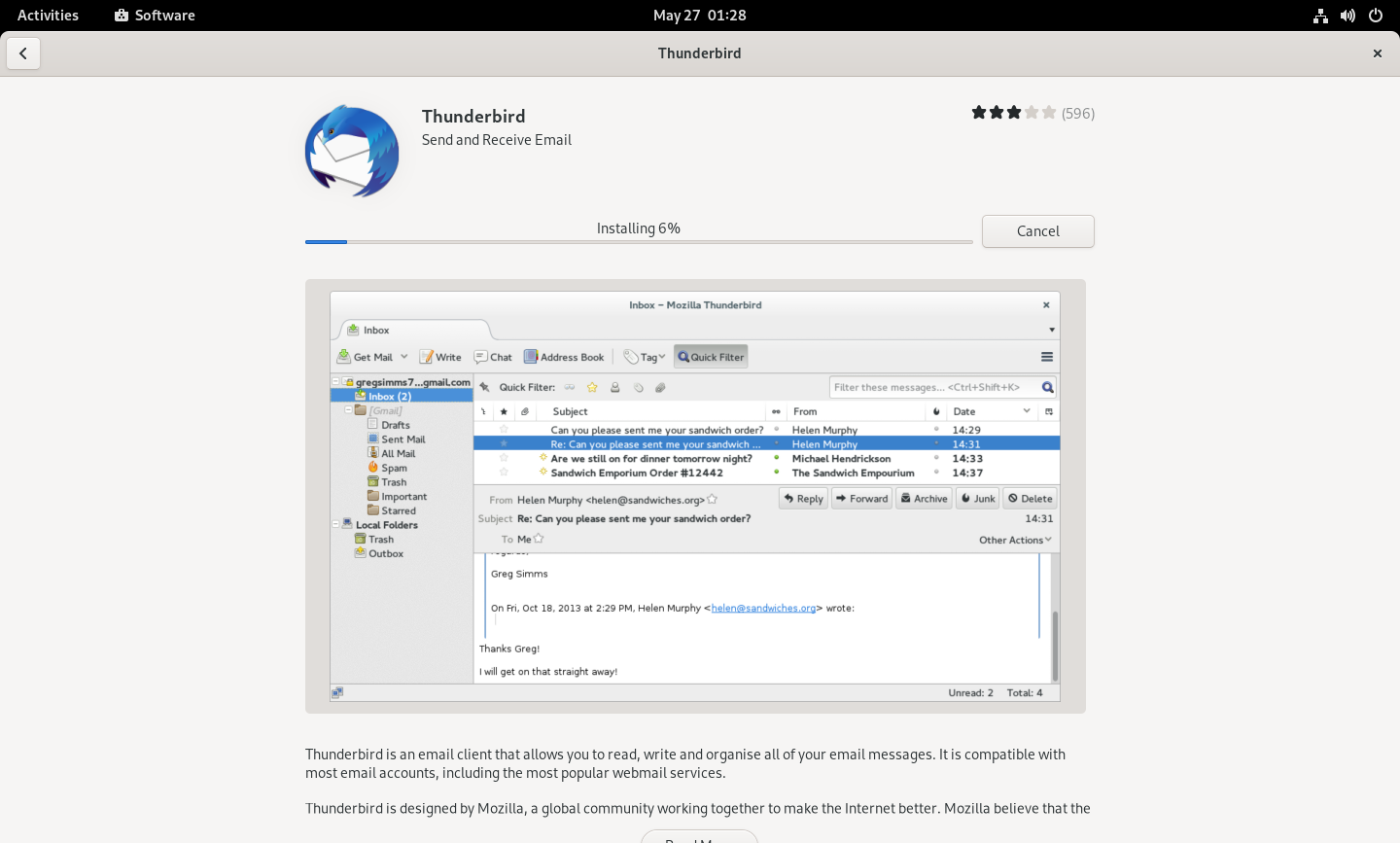Star the selected Helen Murphy message
The height and width of the screenshot is (843, 1400).
[x=504, y=444]
